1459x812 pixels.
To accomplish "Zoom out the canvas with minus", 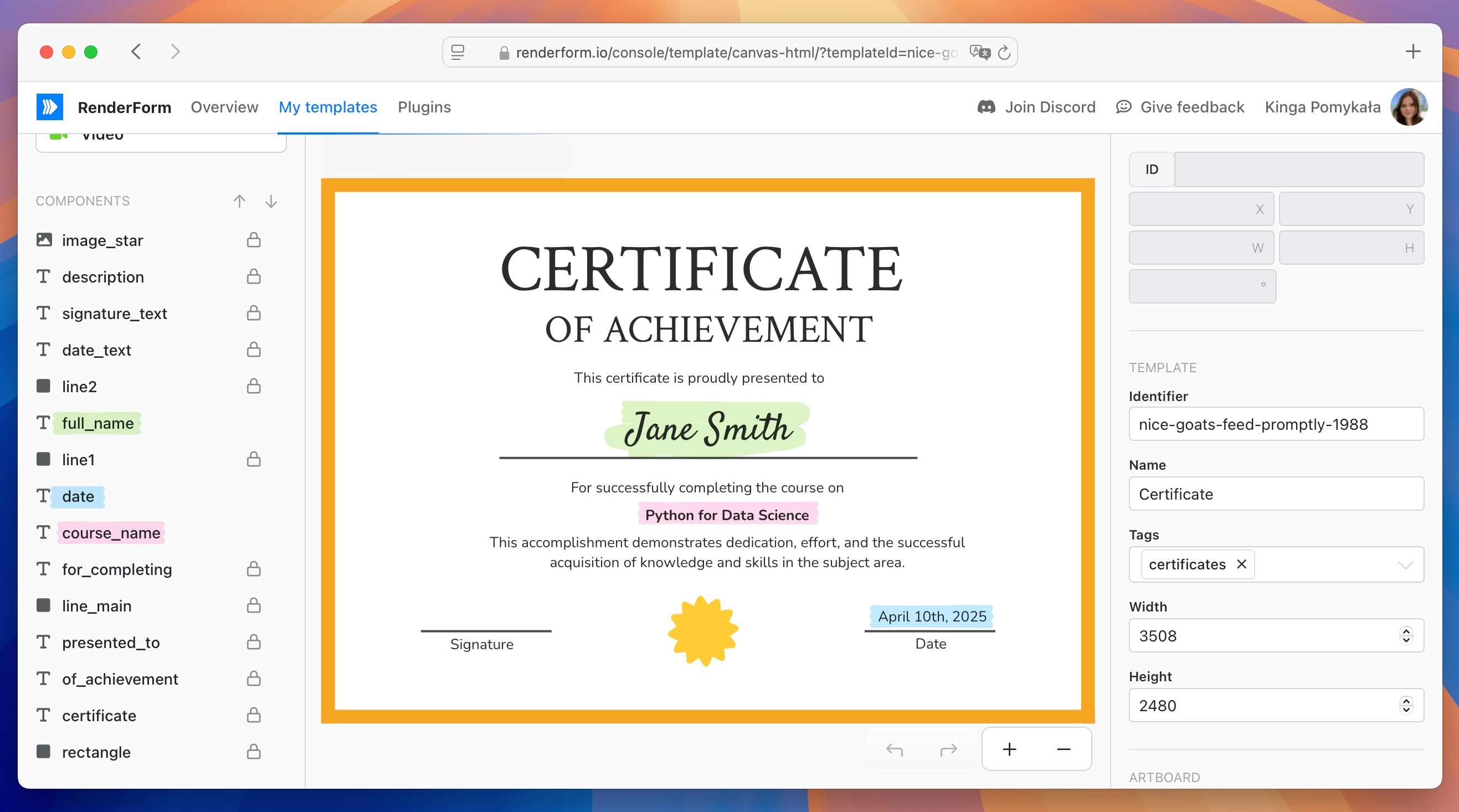I will coord(1064,750).
